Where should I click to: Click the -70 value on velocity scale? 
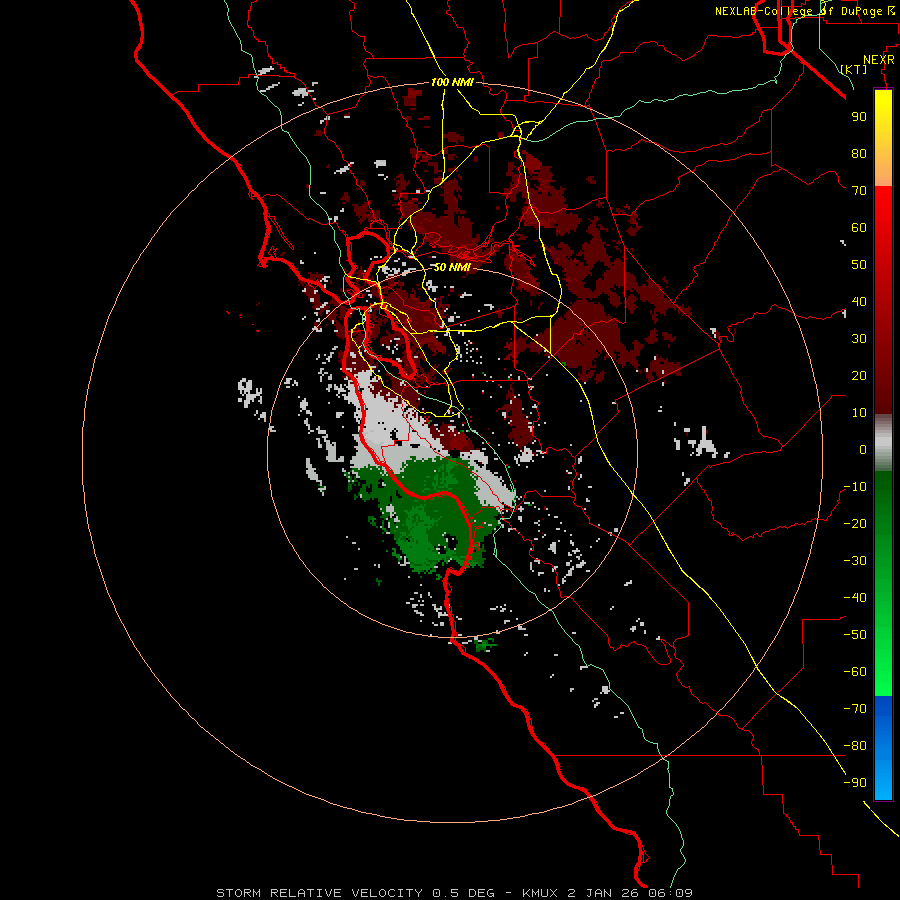tap(855, 709)
